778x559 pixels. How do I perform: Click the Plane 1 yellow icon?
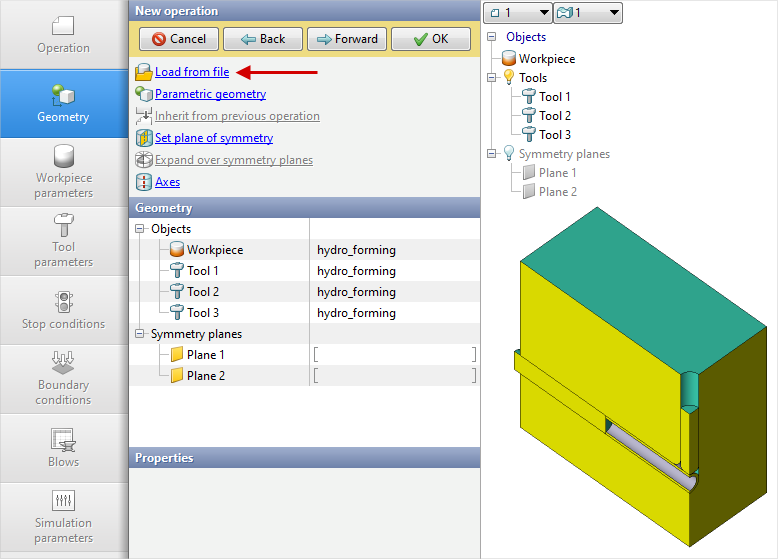pos(177,355)
